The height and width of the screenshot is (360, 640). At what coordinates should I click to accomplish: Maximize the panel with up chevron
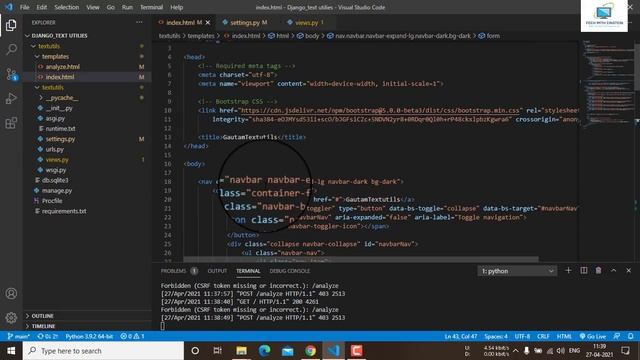613,271
